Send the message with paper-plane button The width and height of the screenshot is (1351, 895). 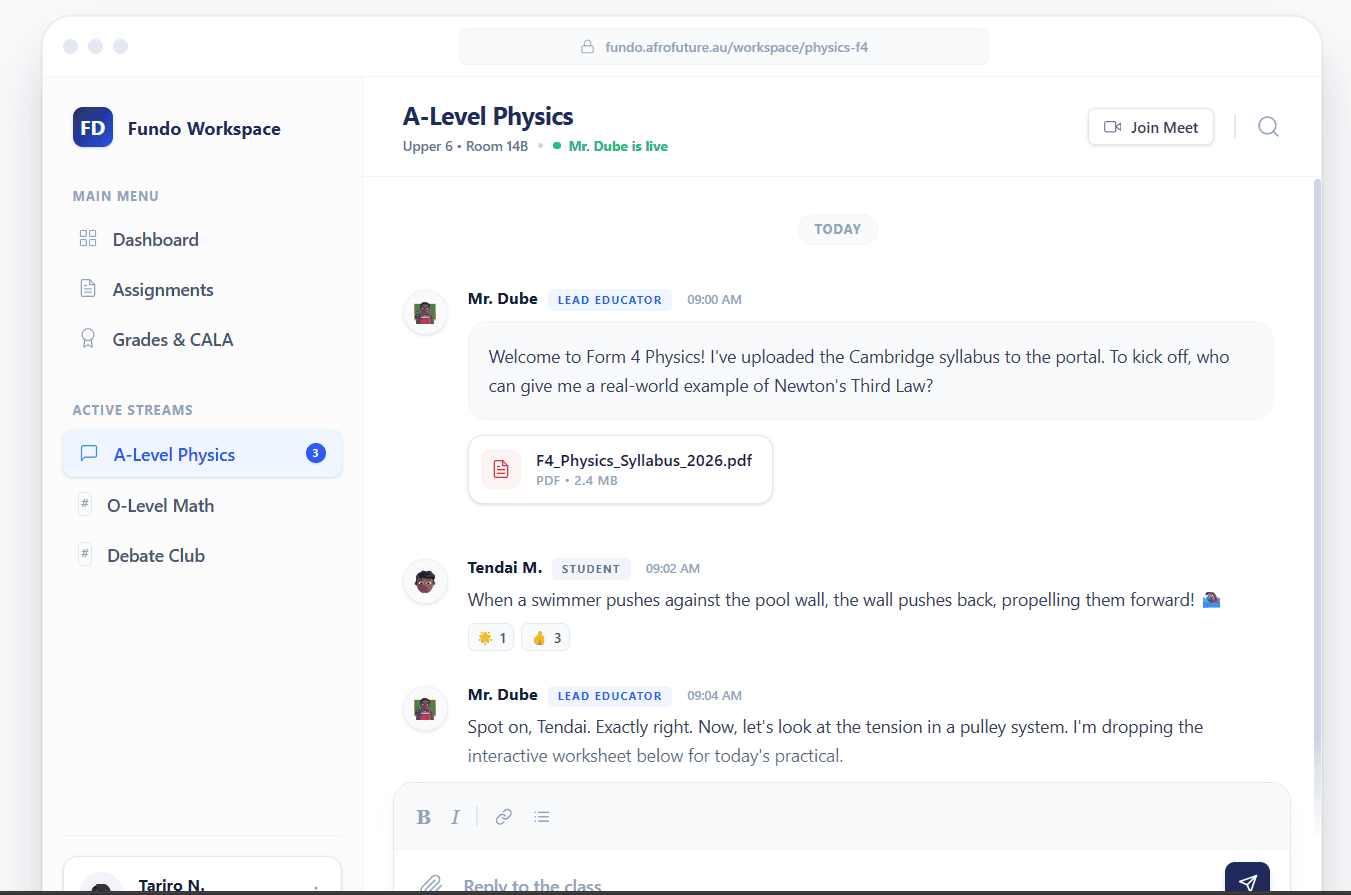(1247, 881)
